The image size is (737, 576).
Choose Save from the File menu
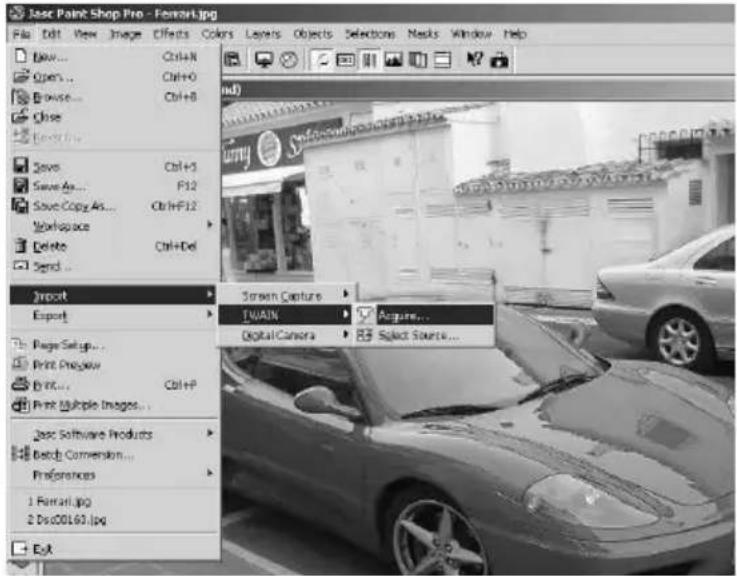113,166
